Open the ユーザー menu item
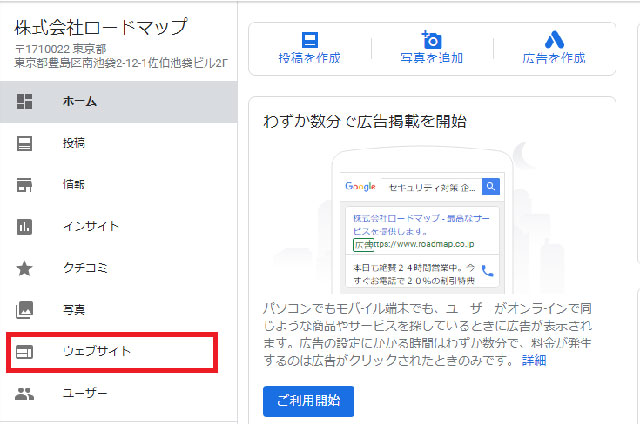Viewport: 644px width, 437px height. point(119,394)
